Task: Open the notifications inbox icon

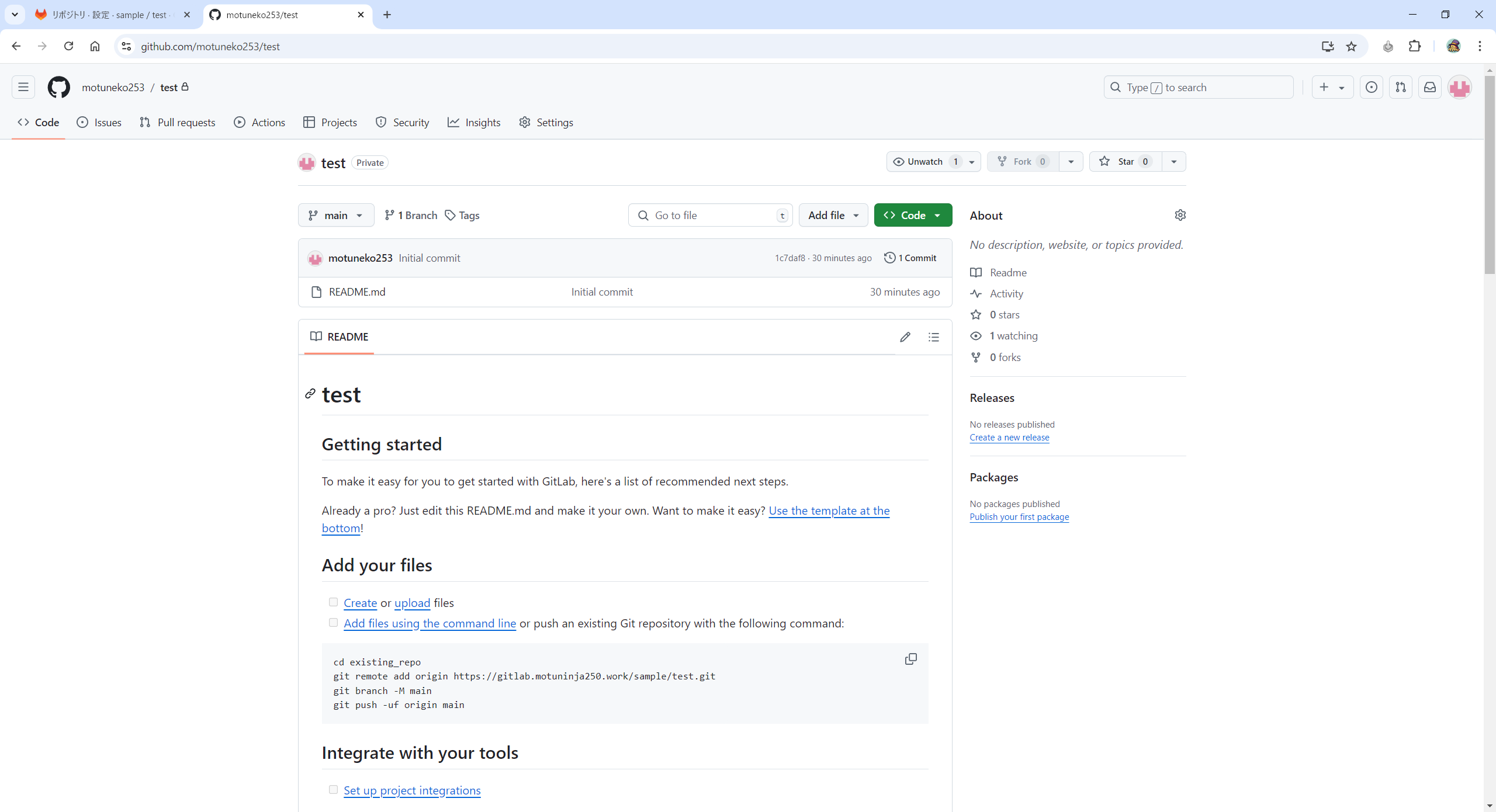Action: [x=1429, y=87]
